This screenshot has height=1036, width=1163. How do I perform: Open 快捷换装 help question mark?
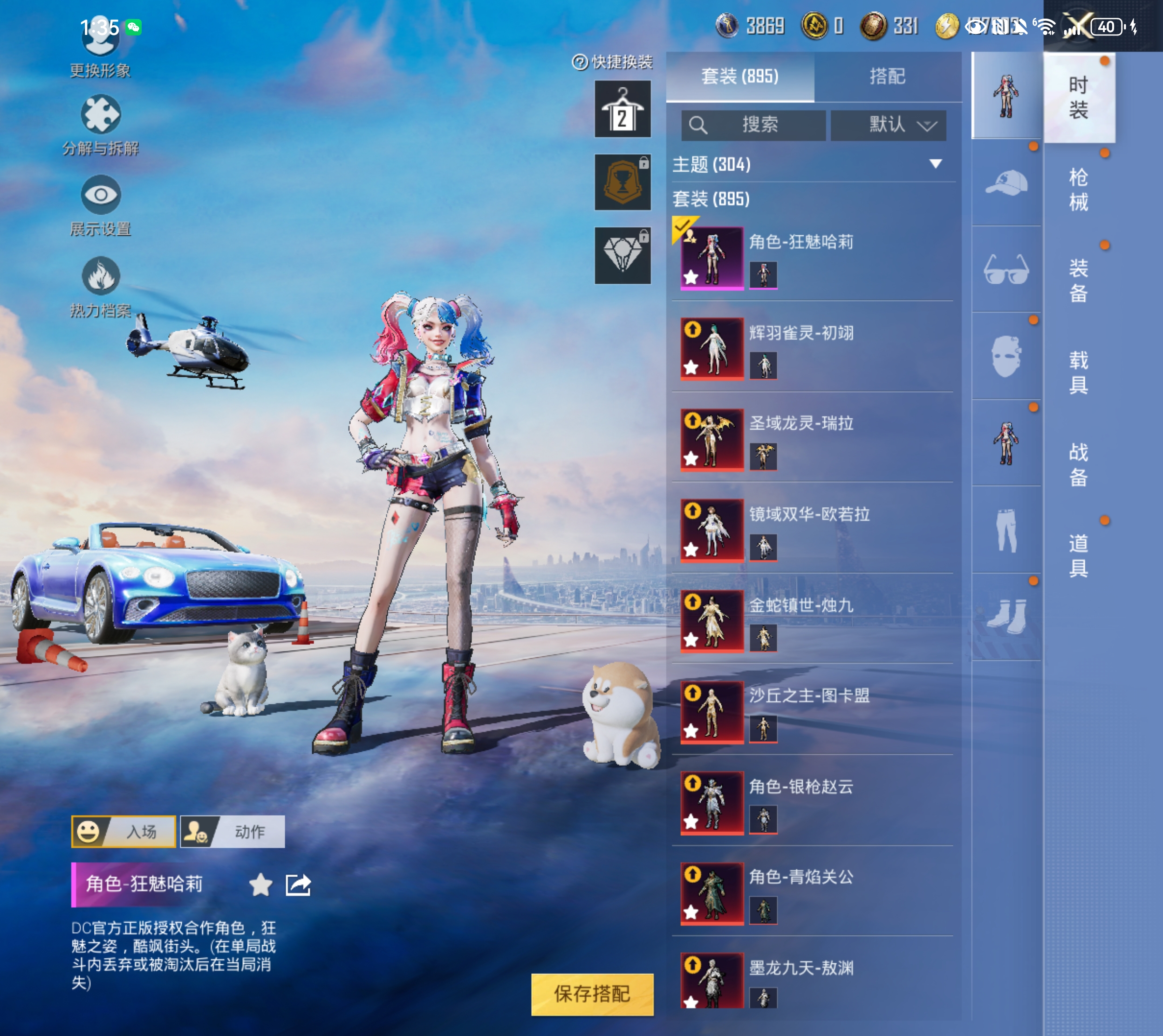tap(580, 62)
